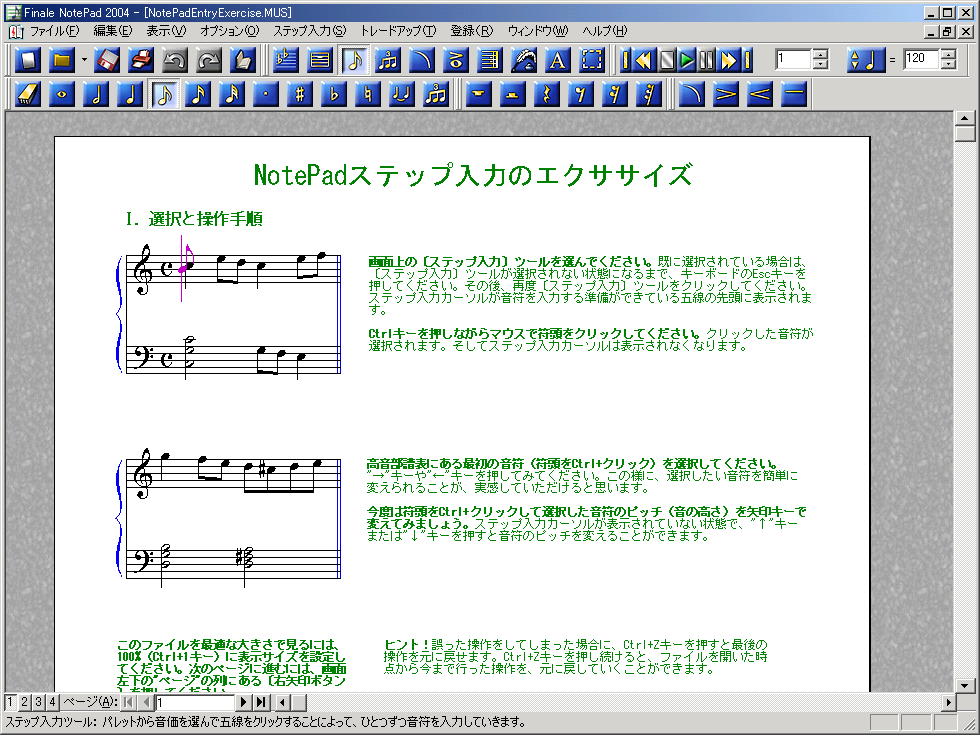Save using the floppy disk icon
980x735 pixels.
(x=108, y=60)
